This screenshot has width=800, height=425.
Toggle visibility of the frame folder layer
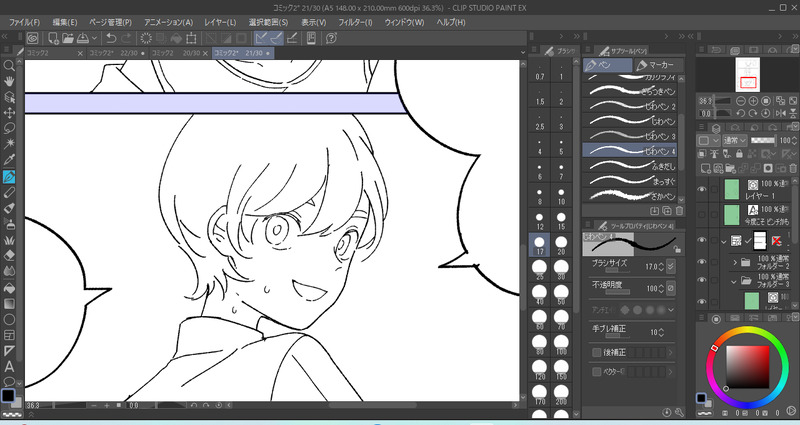click(x=702, y=240)
